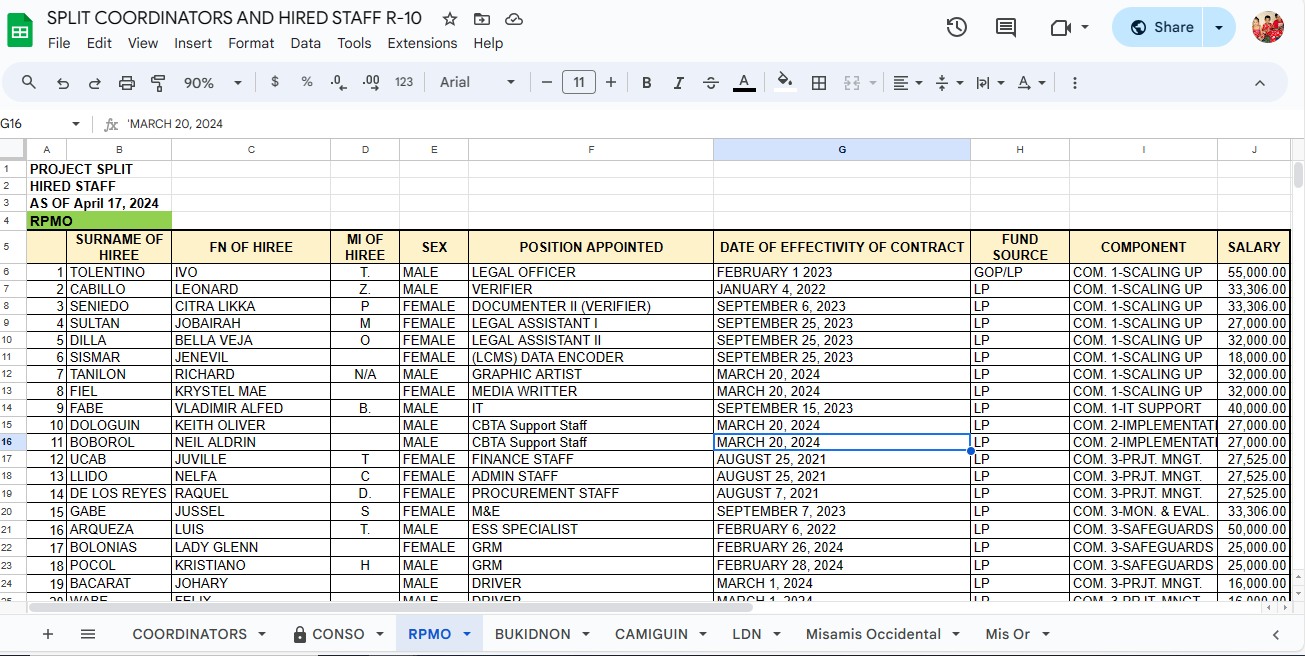Open the Google account avatar
The height and width of the screenshot is (656, 1305).
(x=1268, y=27)
